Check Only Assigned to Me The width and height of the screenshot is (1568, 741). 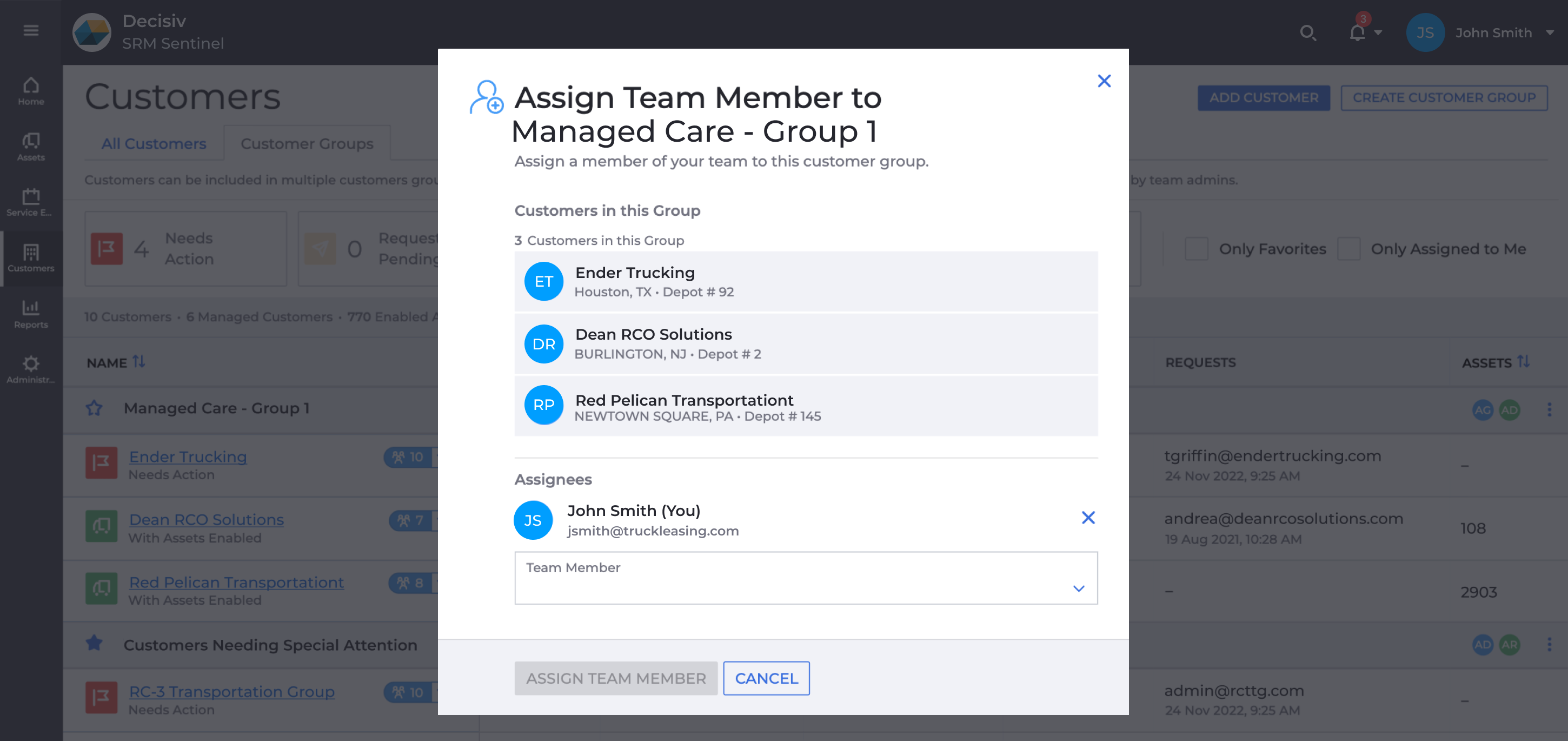1349,248
